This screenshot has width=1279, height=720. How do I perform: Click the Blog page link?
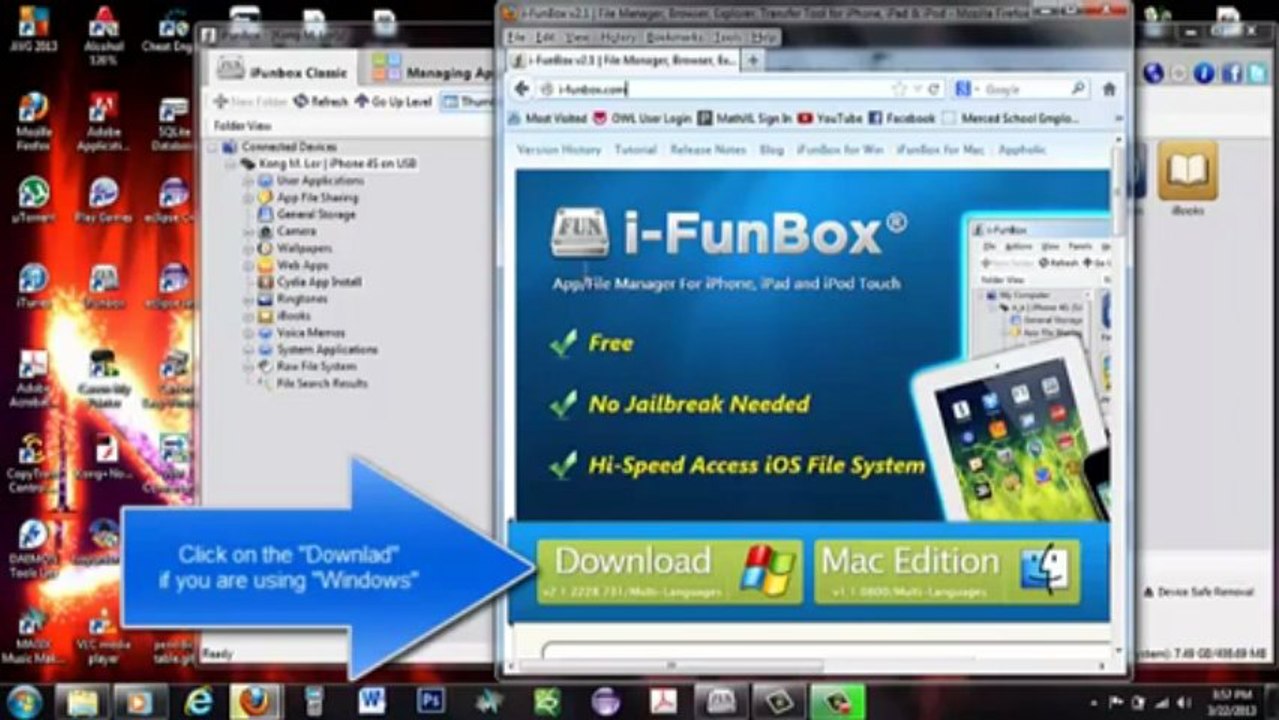pos(771,149)
